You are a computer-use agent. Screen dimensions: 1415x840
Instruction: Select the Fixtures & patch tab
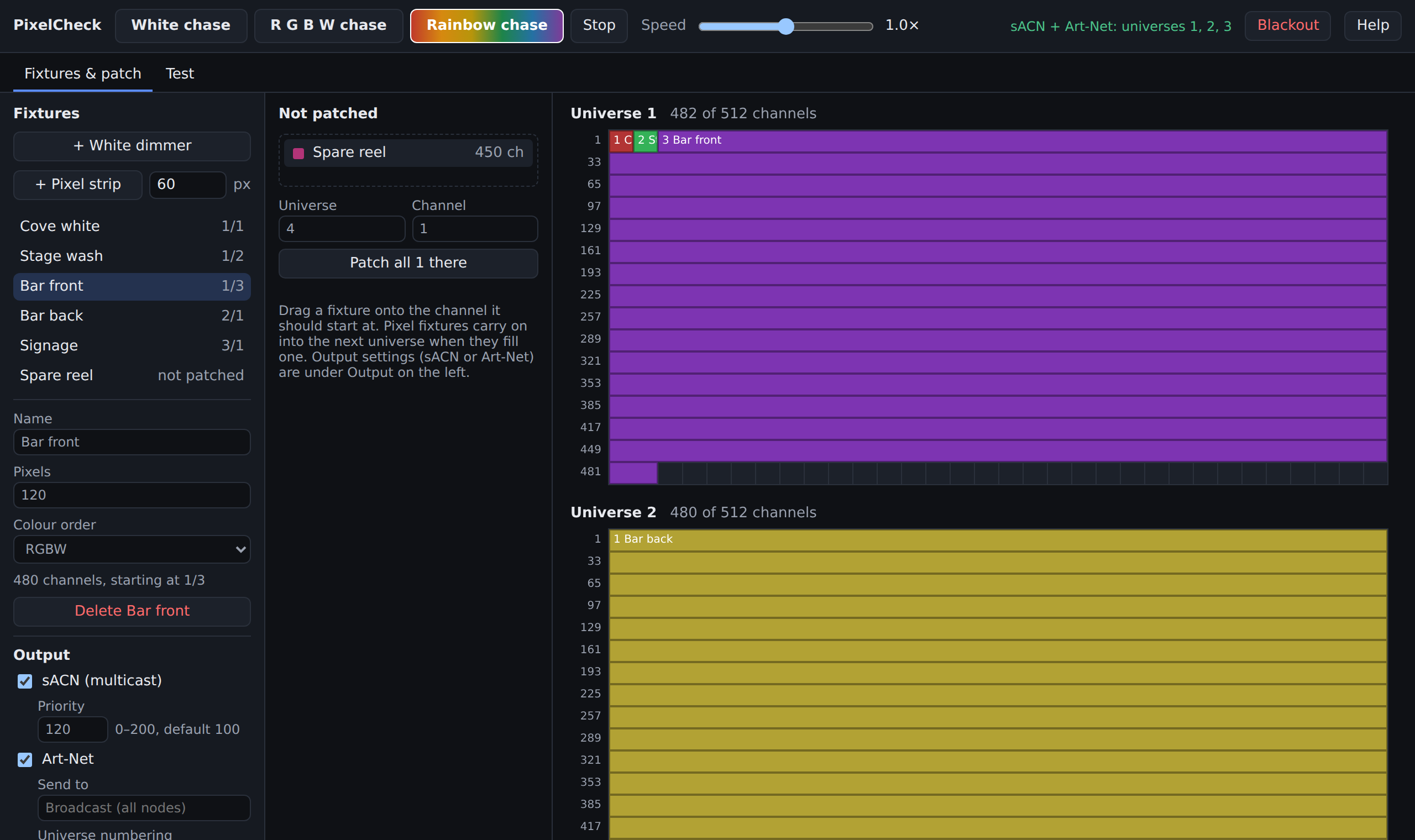pos(83,73)
